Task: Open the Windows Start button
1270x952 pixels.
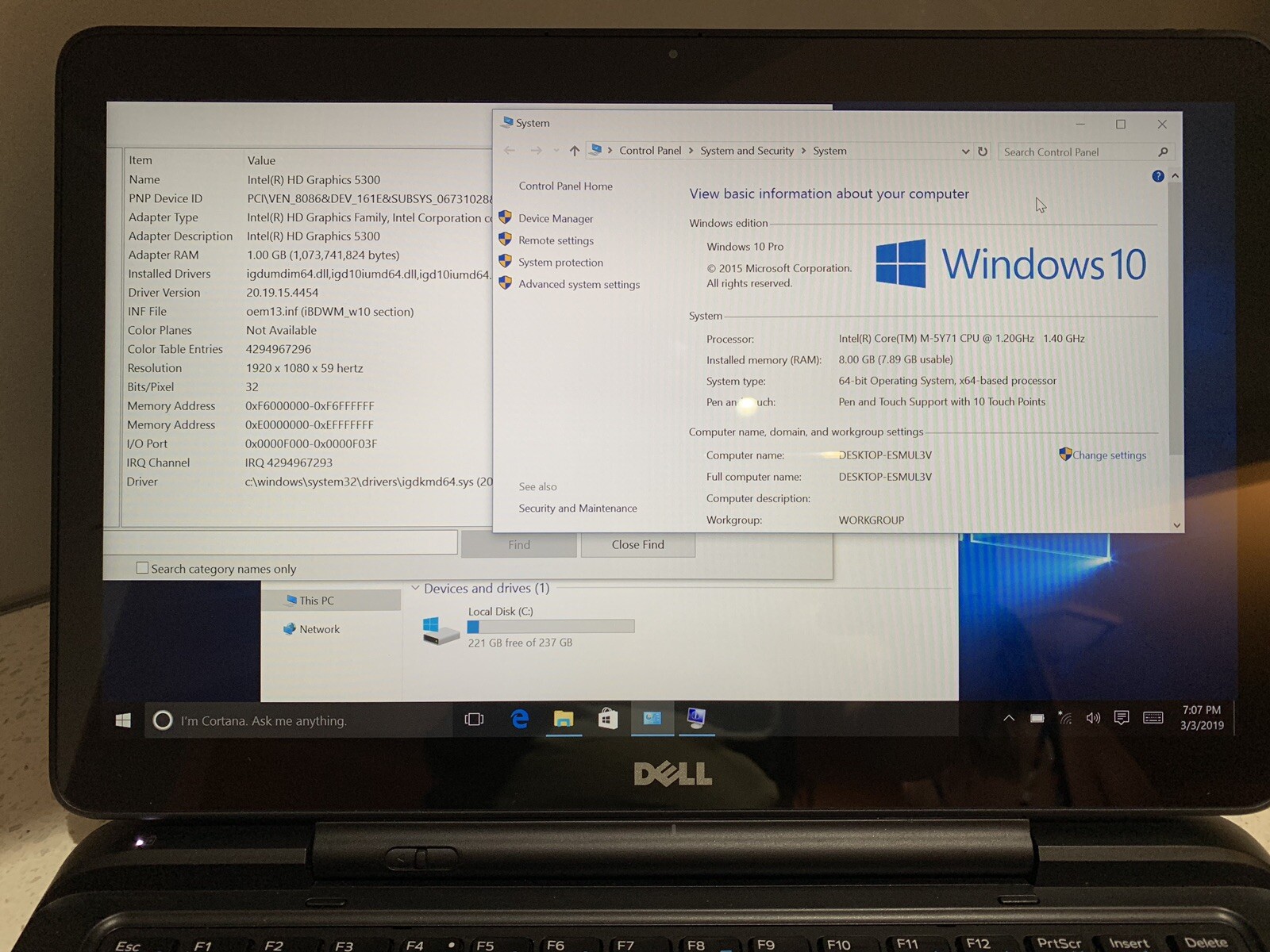Action: [x=123, y=720]
